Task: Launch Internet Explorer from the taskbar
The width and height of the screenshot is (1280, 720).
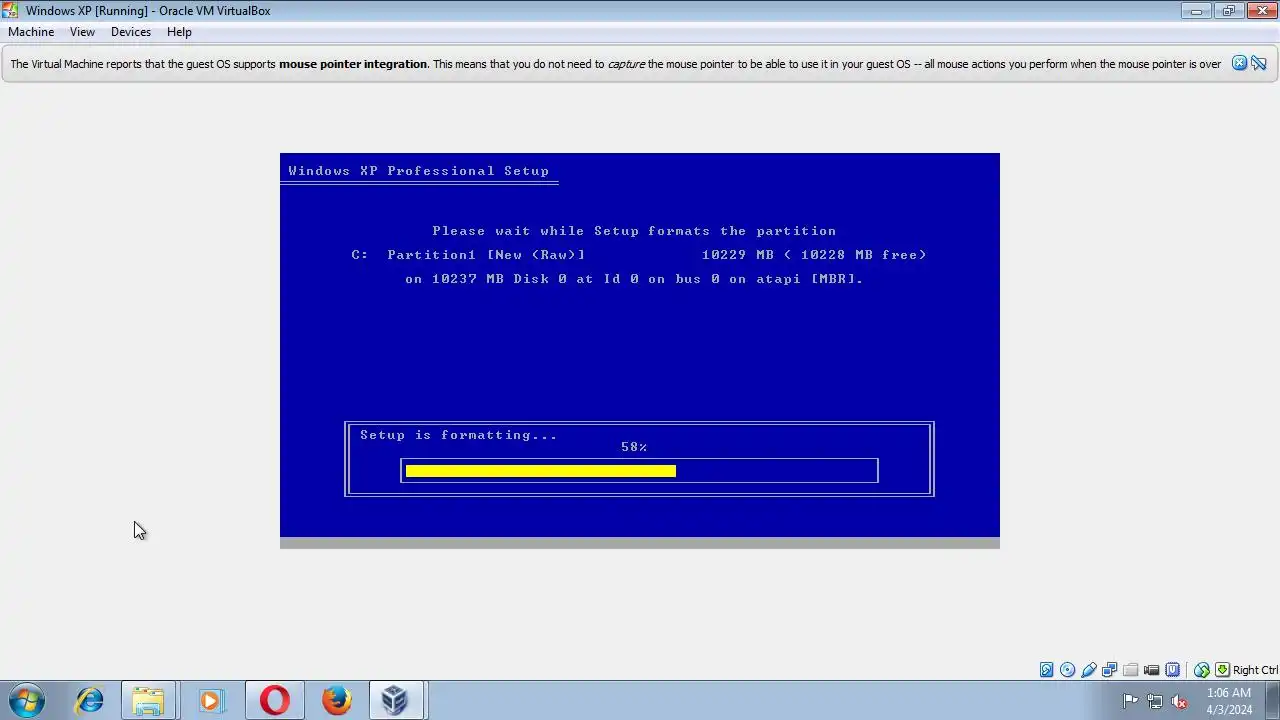Action: pyautogui.click(x=90, y=700)
